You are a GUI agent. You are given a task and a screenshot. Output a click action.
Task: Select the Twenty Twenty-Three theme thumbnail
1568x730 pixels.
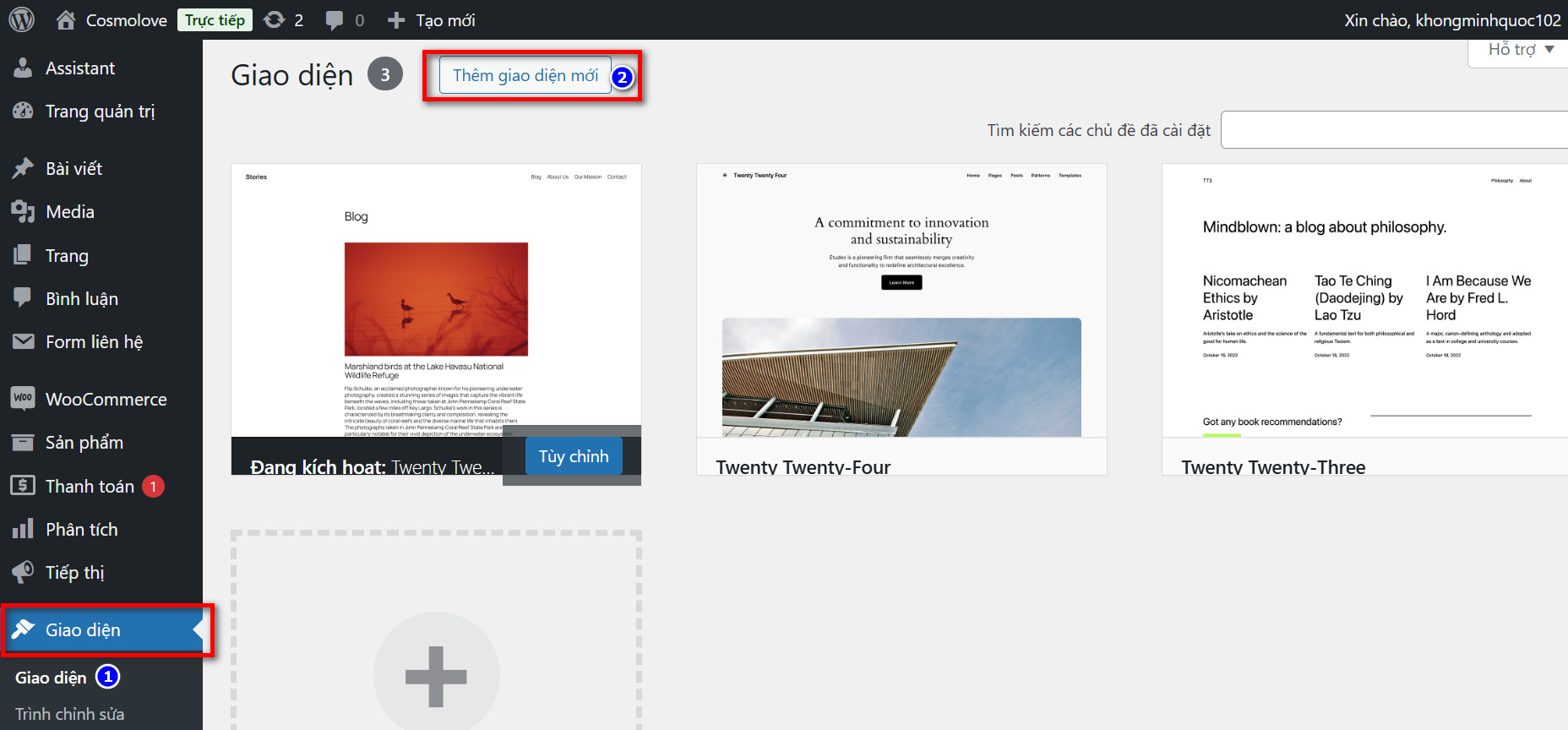[x=1365, y=301]
